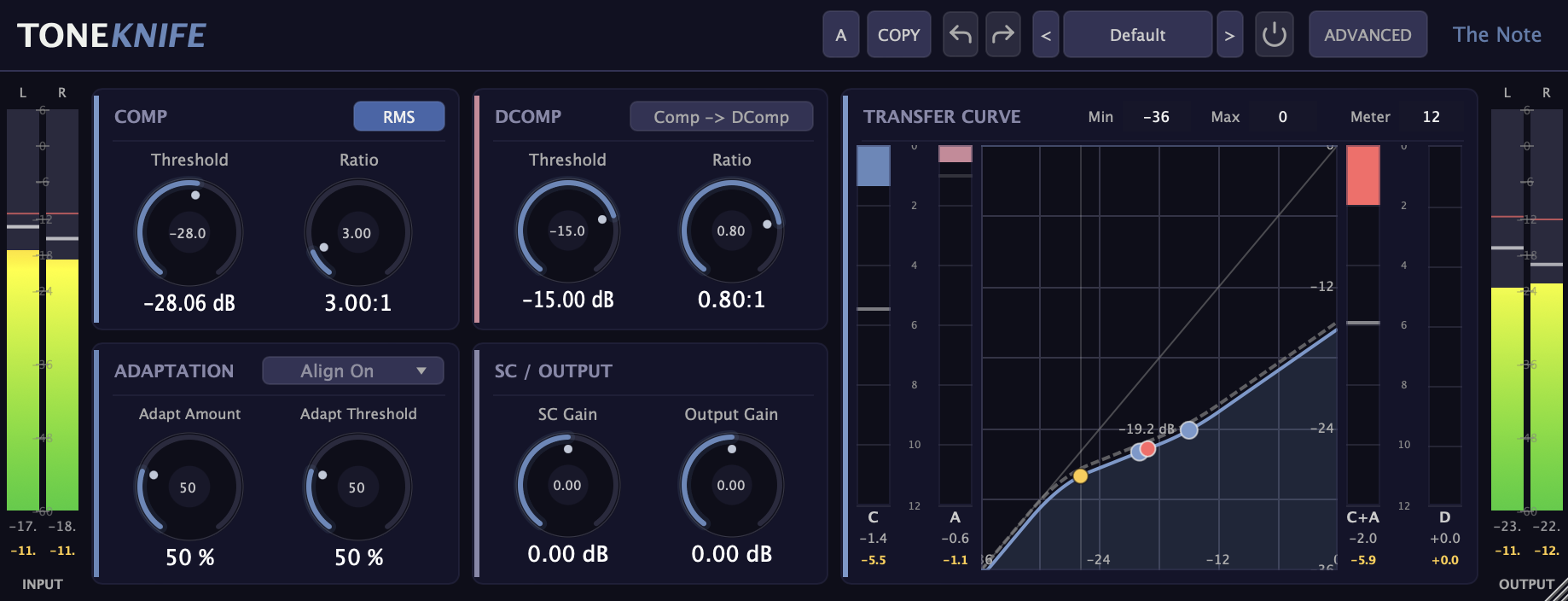
Task: Click the transfer curve Min value -36
Action: tap(1157, 117)
